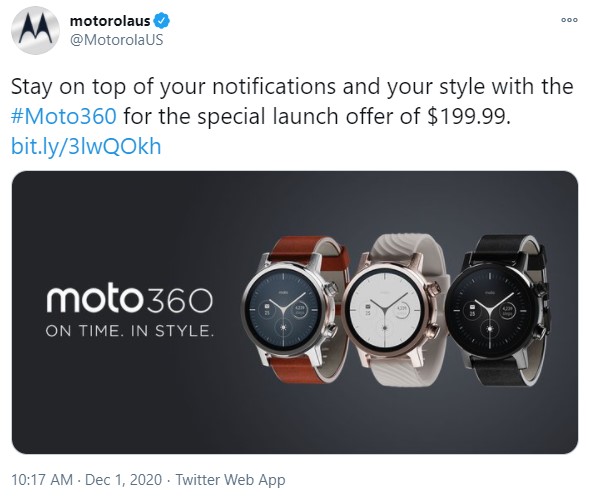This screenshot has width=593, height=498.
Task: Open the motorolaus display name
Action: click(110, 21)
